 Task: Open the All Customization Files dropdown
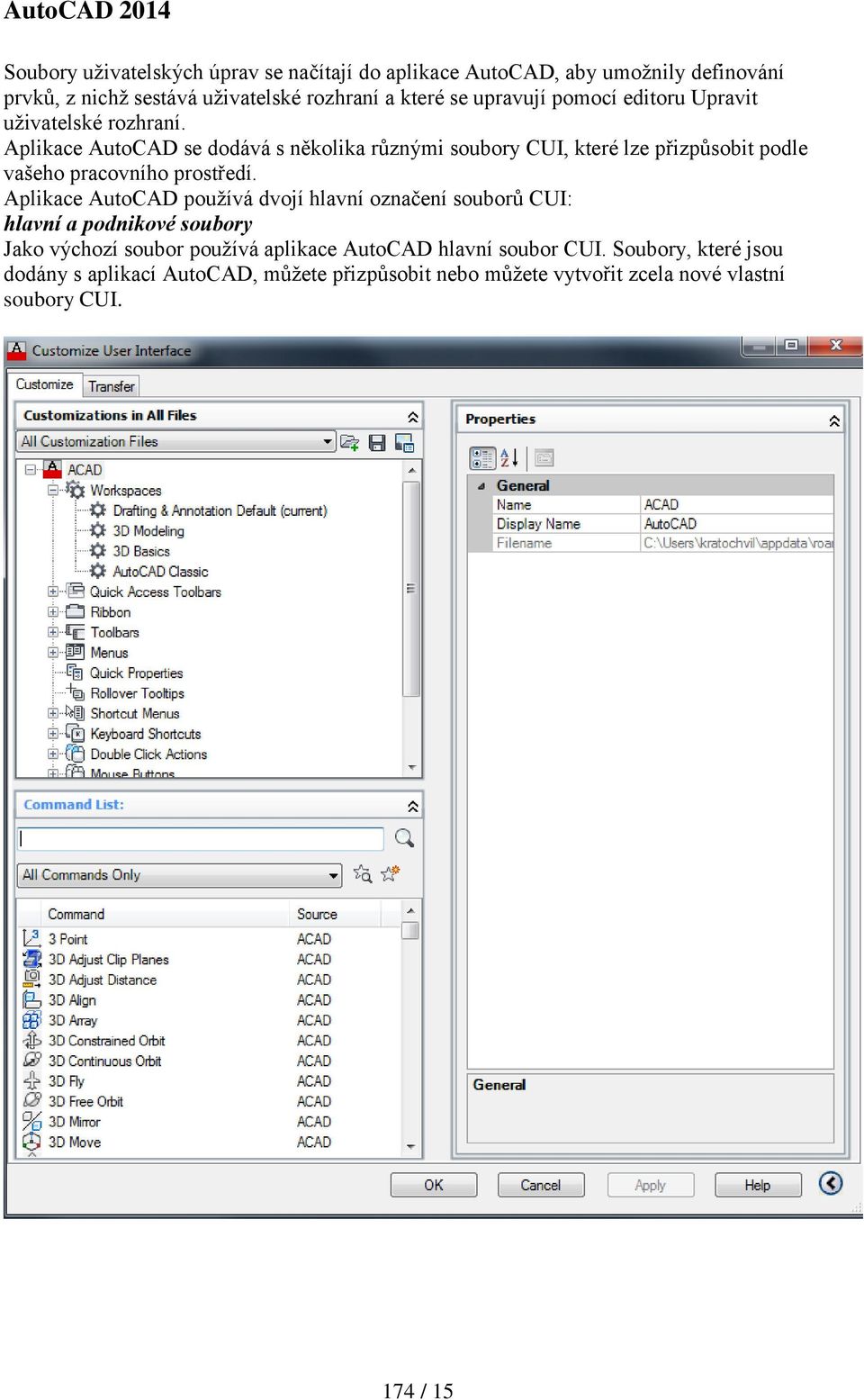pos(328,442)
